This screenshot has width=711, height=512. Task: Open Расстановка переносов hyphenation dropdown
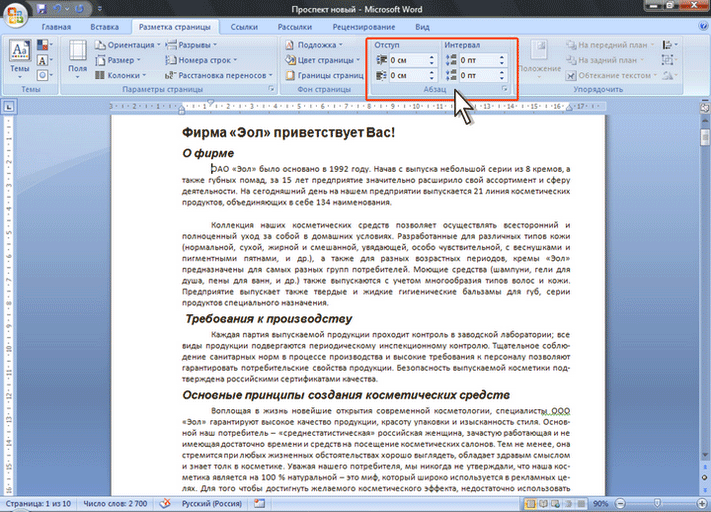point(219,75)
